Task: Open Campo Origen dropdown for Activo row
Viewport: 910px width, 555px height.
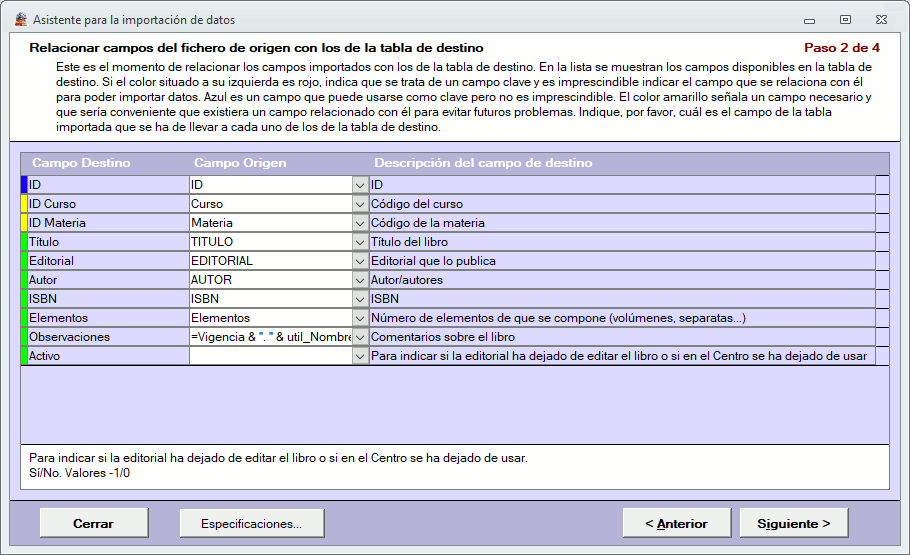Action: (x=360, y=356)
